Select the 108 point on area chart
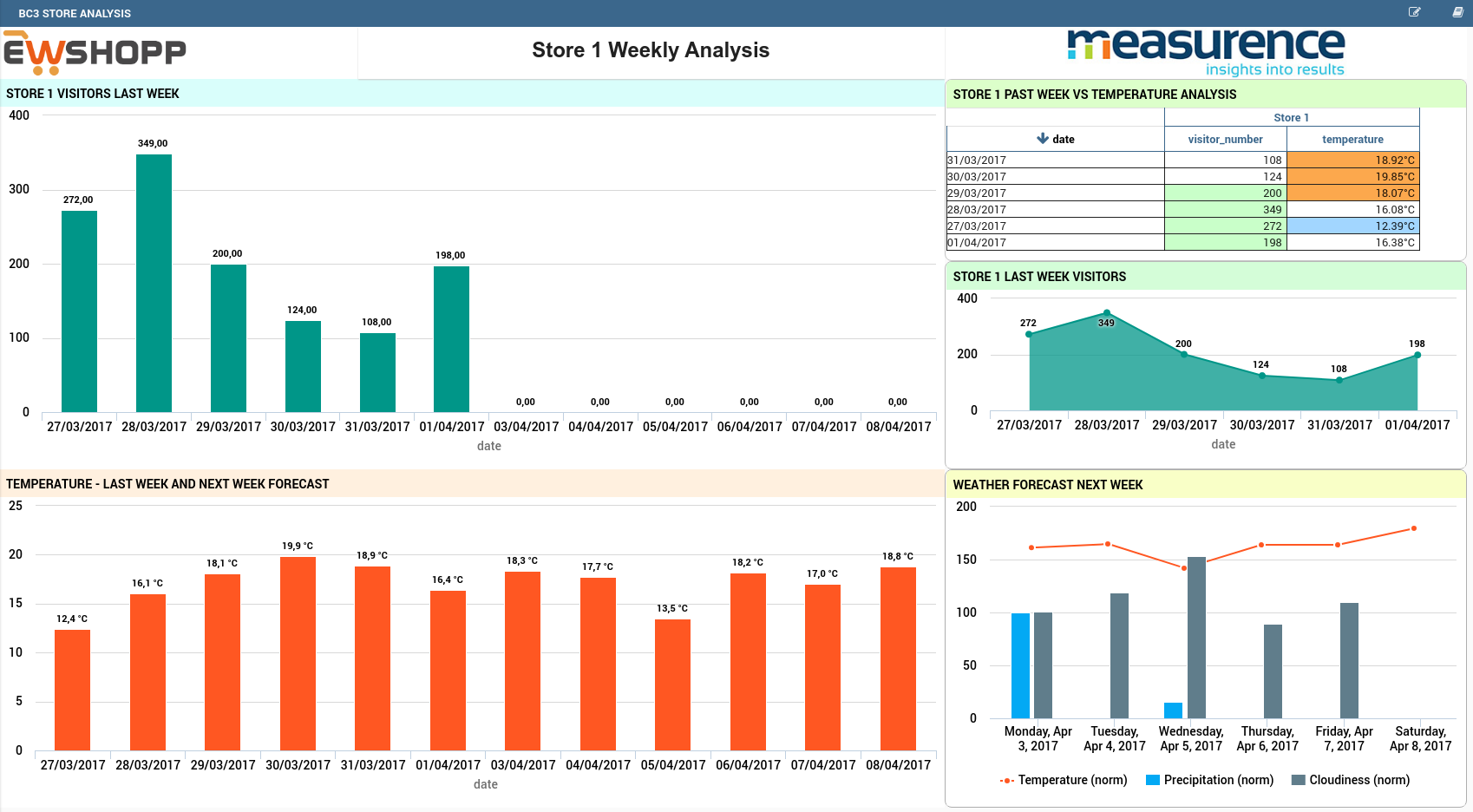Screen dimensions: 1473x812 pyautogui.click(x=1339, y=380)
